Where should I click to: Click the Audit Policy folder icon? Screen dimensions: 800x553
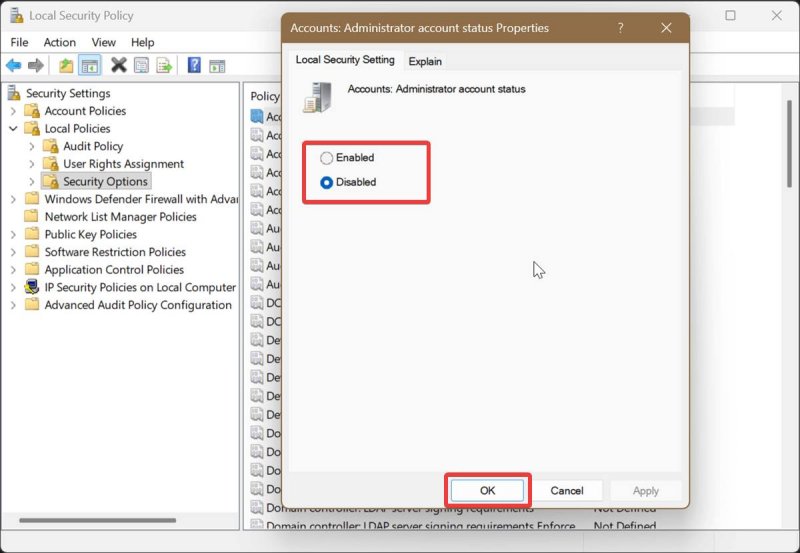tap(51, 146)
